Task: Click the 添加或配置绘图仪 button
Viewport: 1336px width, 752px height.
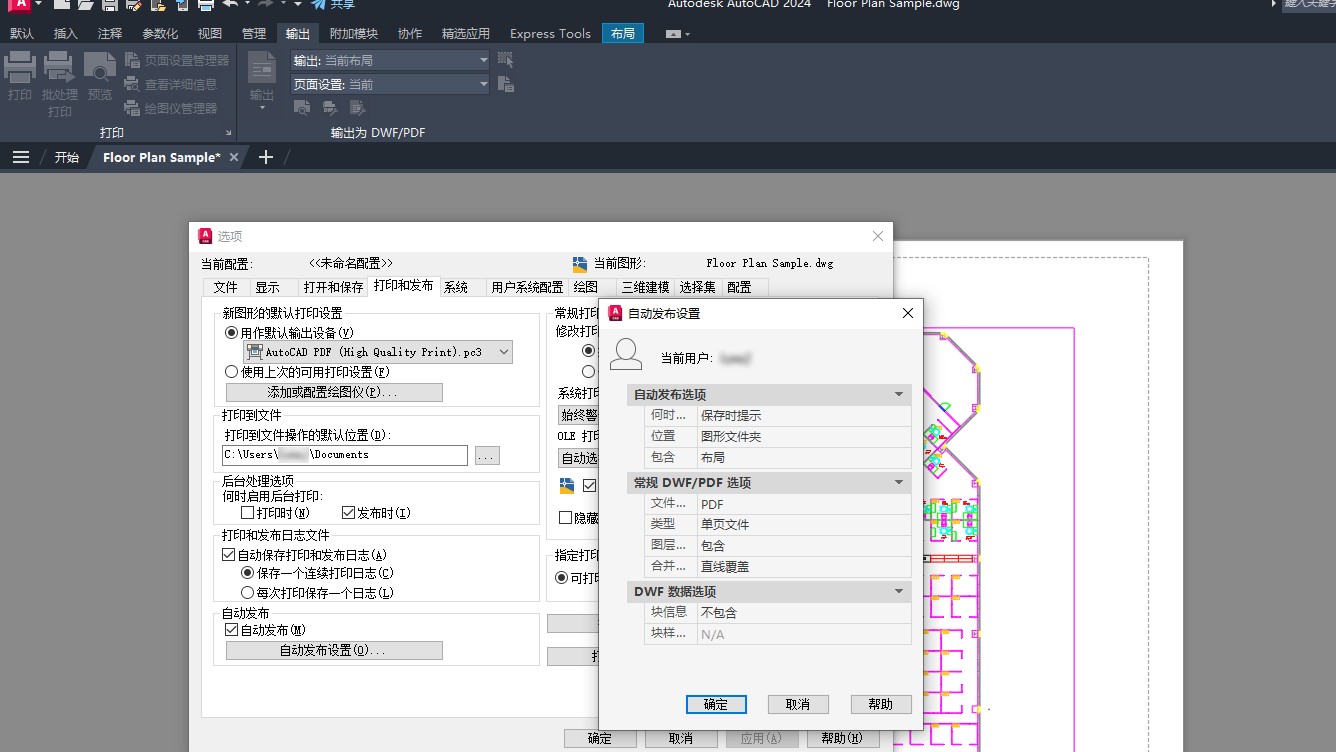Action: pyautogui.click(x=334, y=392)
